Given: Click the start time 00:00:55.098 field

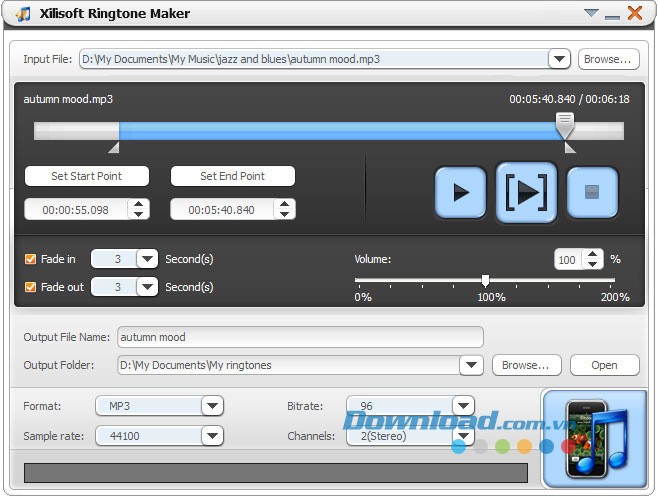Looking at the screenshot, I should [76, 209].
